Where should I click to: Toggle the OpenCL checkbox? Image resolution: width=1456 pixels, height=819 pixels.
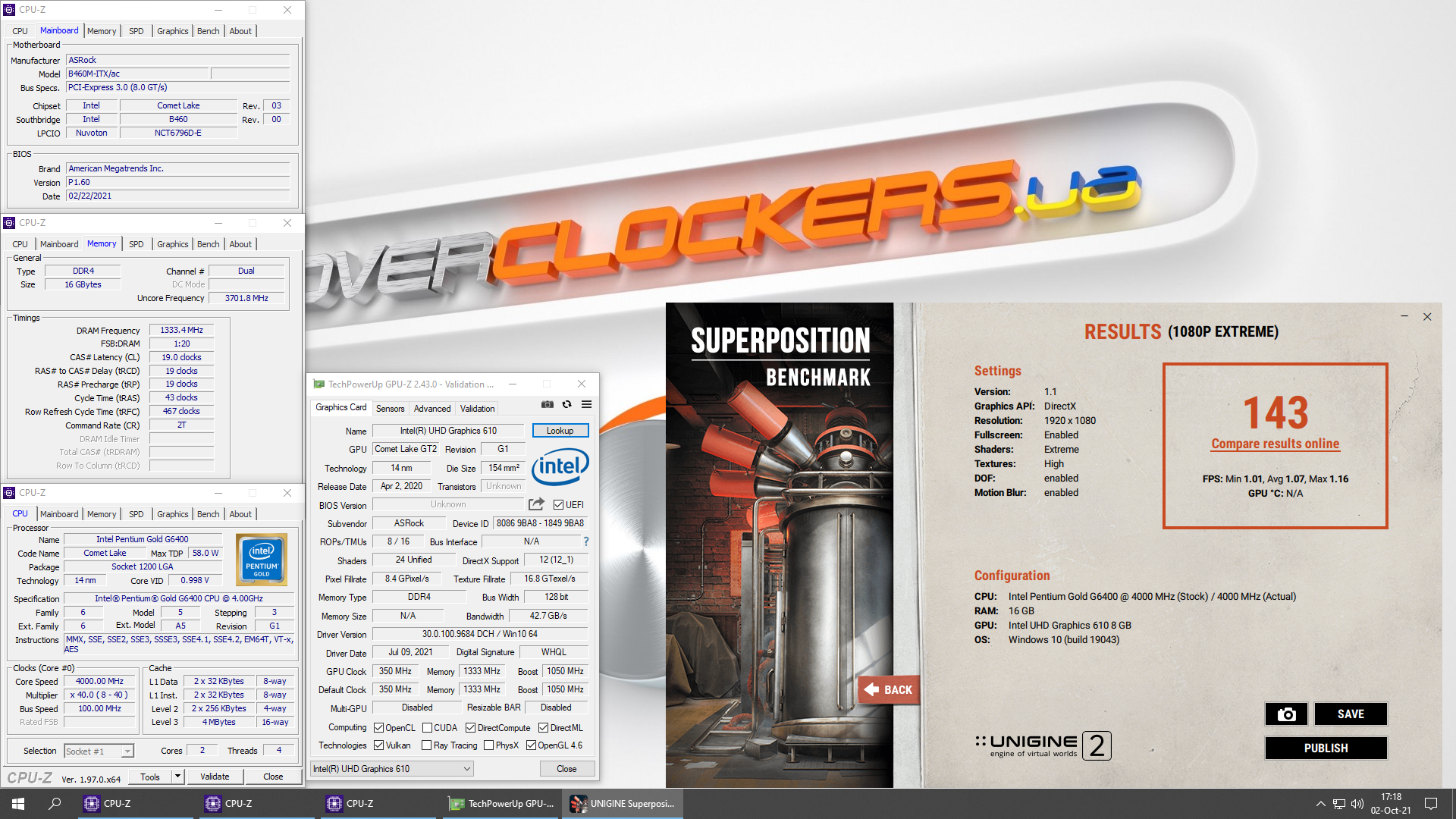[x=378, y=728]
